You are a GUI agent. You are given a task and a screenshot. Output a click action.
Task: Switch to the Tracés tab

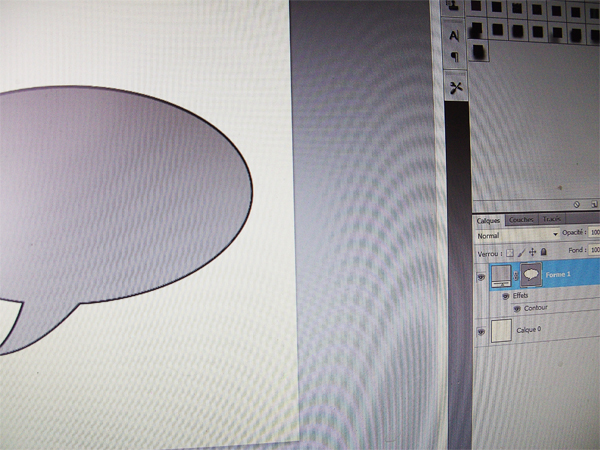552,218
